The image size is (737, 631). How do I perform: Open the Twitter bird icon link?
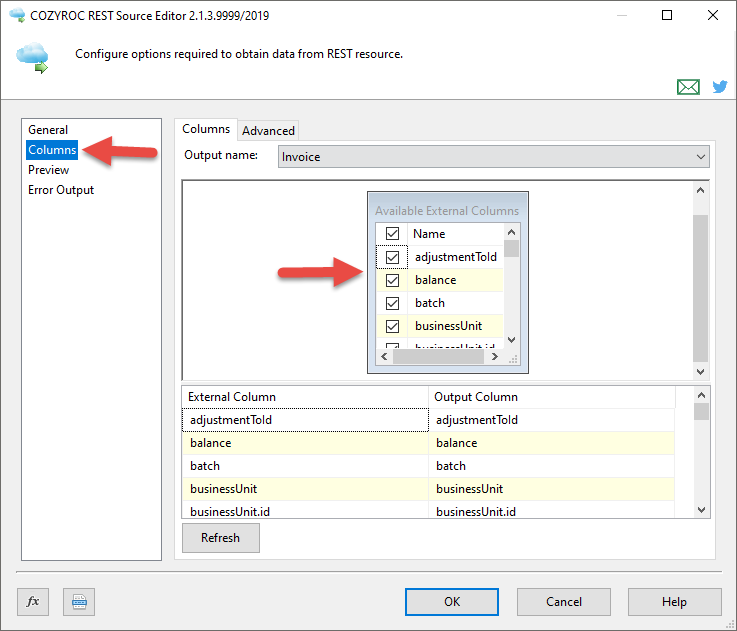(x=720, y=87)
